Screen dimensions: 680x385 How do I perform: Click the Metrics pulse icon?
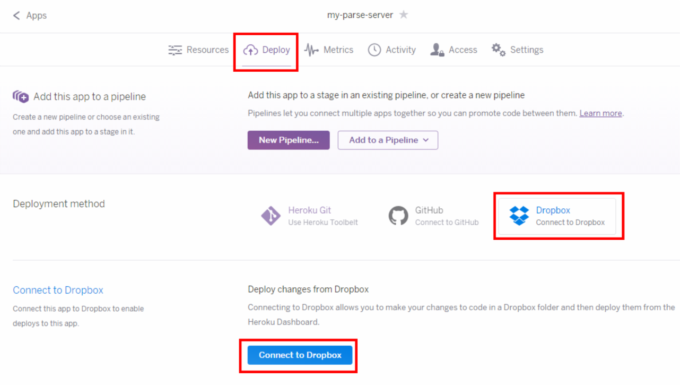(311, 50)
